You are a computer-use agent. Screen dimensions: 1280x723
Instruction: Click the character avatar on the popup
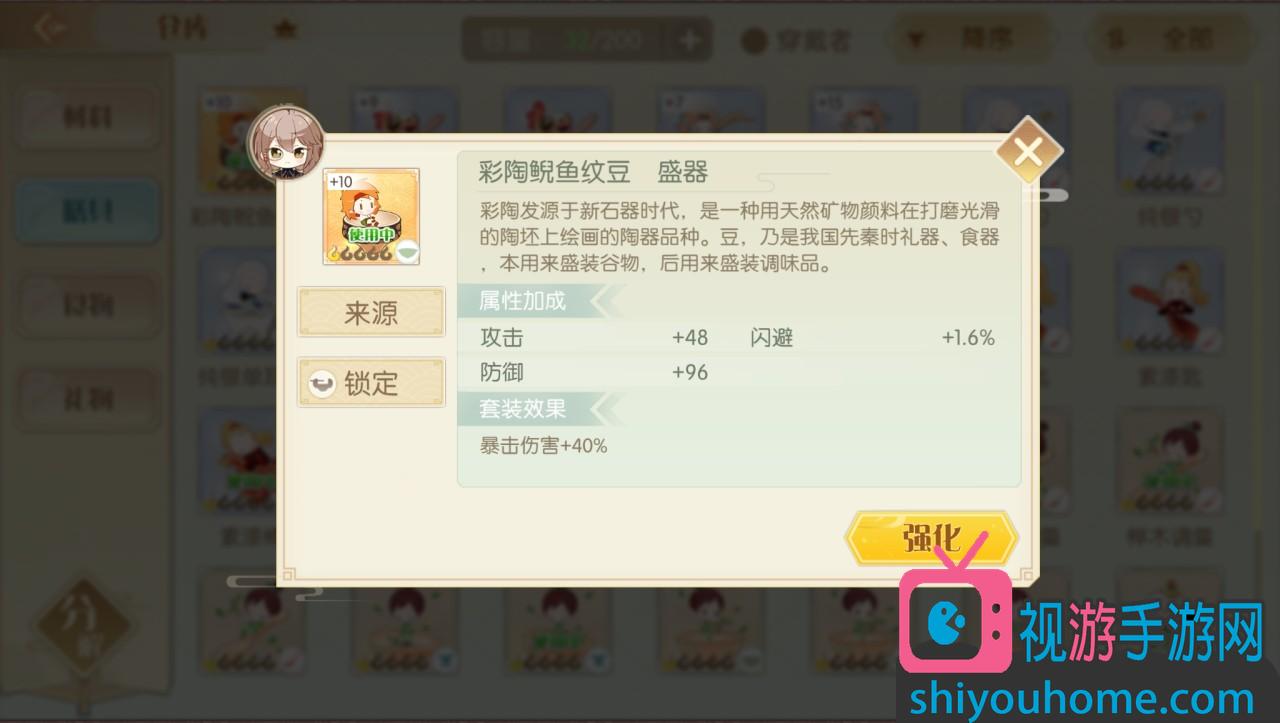click(x=286, y=143)
